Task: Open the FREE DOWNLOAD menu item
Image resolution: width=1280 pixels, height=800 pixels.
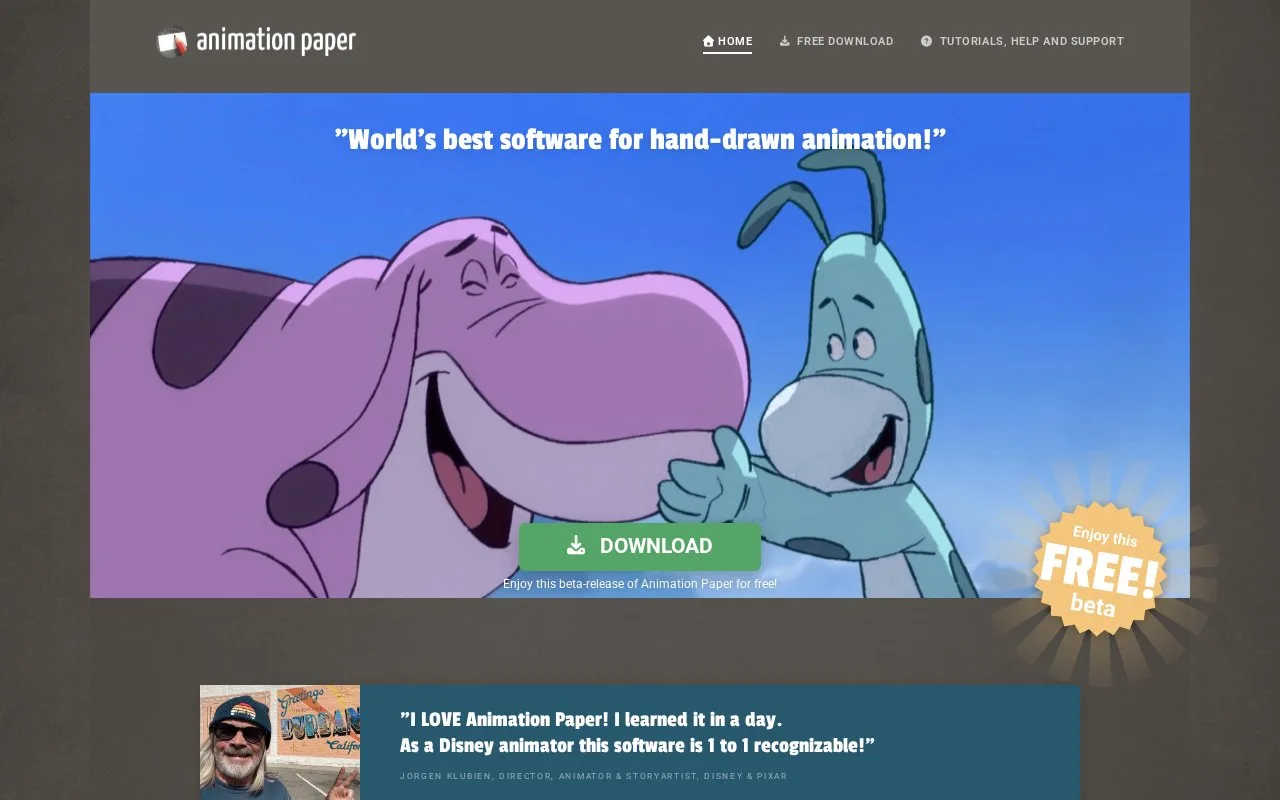Action: 837,41
